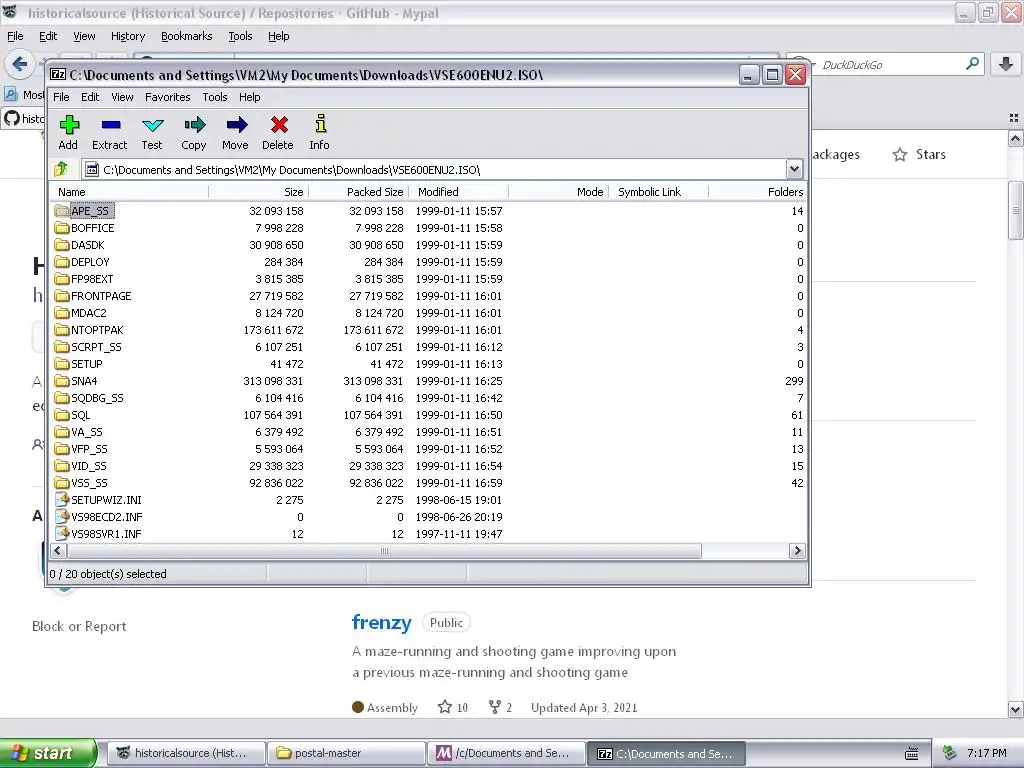This screenshot has width=1024, height=768.
Task: Select the VFP_SS folder row
Action: [428, 448]
